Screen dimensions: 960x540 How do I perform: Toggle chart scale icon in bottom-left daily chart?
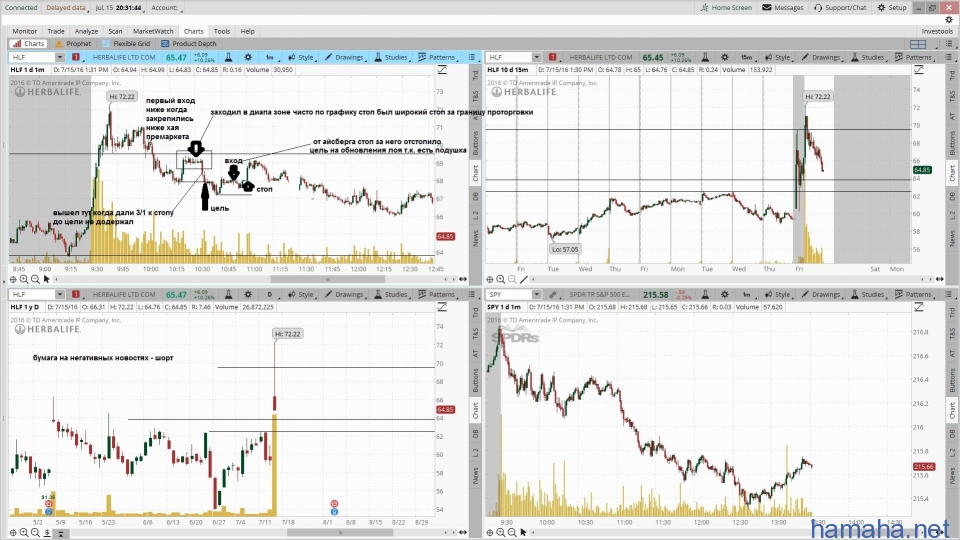(x=442, y=307)
